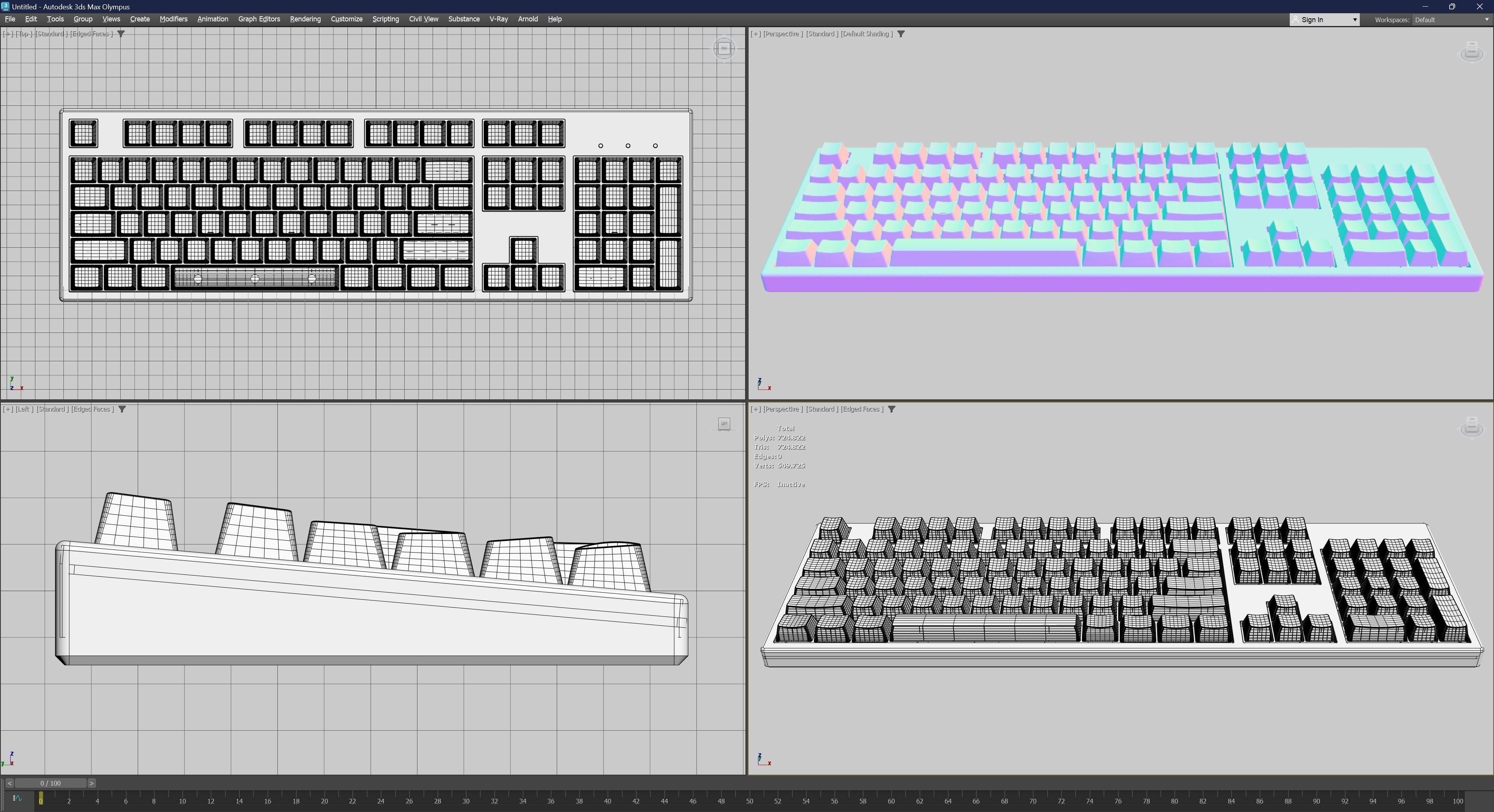
Task: Open the Create menu
Action: [140, 19]
